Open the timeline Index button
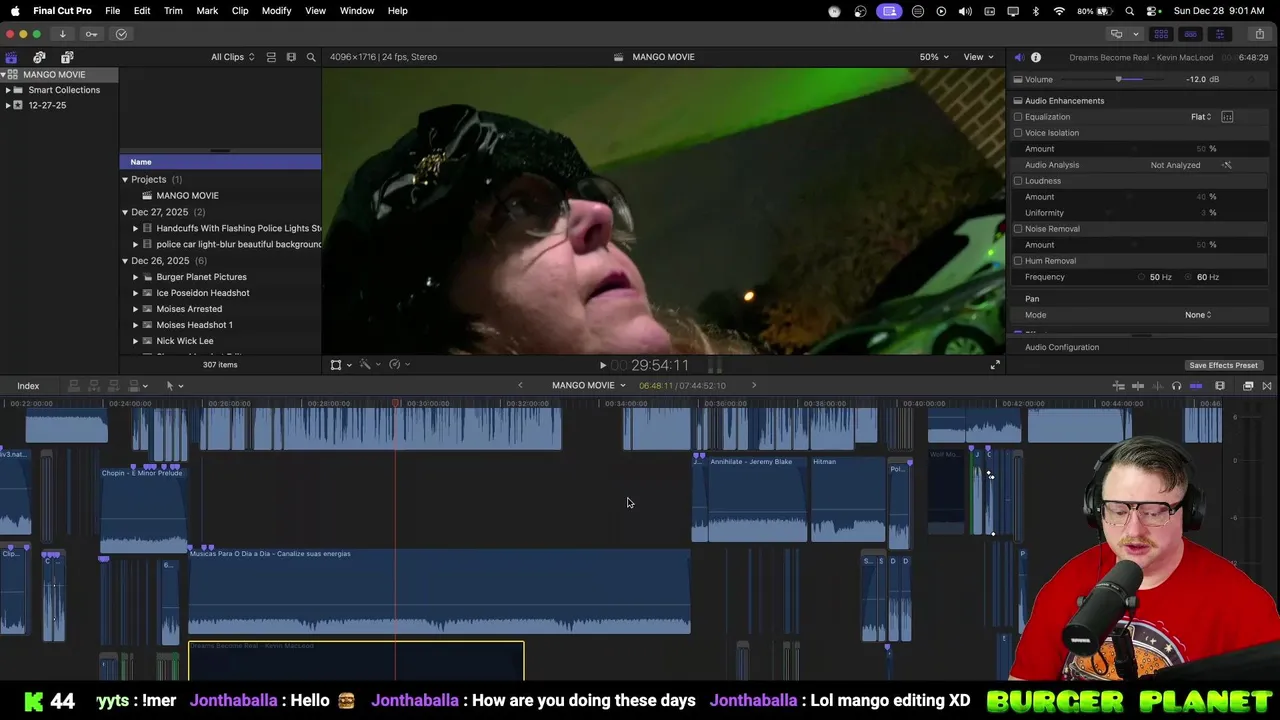The width and height of the screenshot is (1280, 720). 28,386
